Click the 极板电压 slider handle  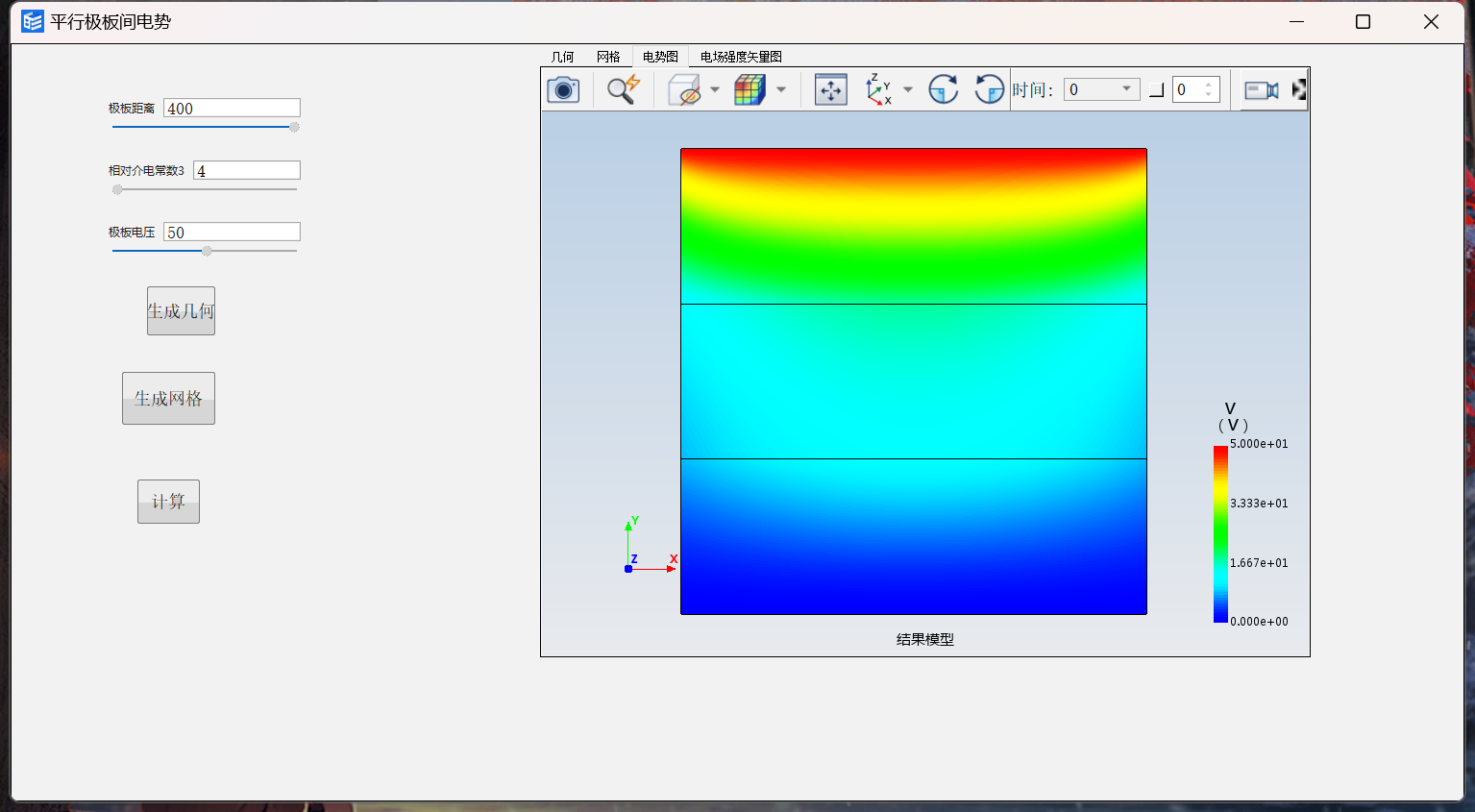pos(207,251)
